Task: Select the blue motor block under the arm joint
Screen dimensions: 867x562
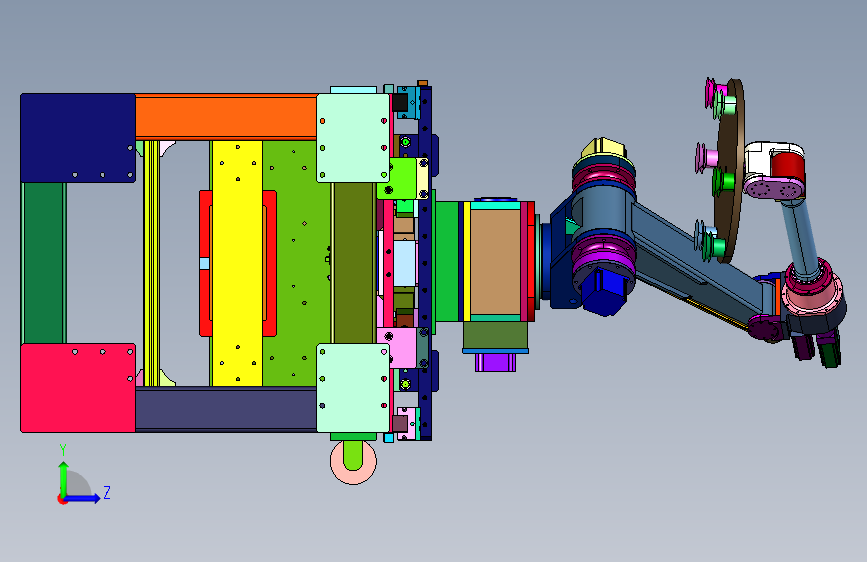Action: pos(605,290)
